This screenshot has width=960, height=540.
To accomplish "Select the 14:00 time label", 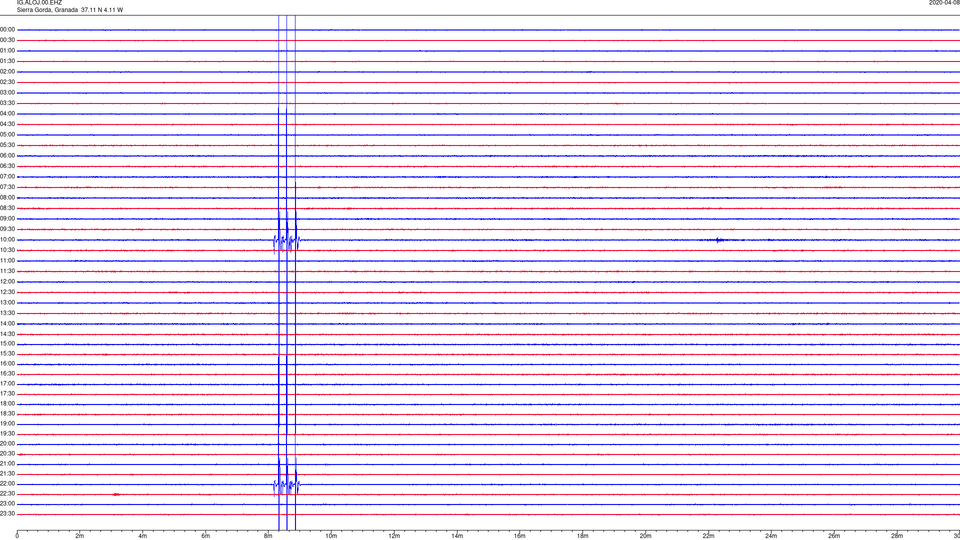I will (7, 323).
